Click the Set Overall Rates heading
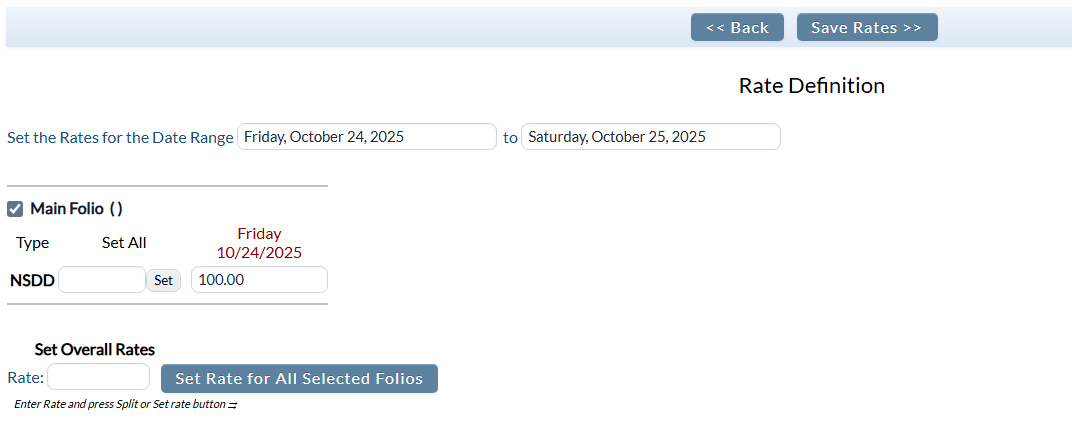Image resolution: width=1072 pixels, height=426 pixels. [x=94, y=350]
